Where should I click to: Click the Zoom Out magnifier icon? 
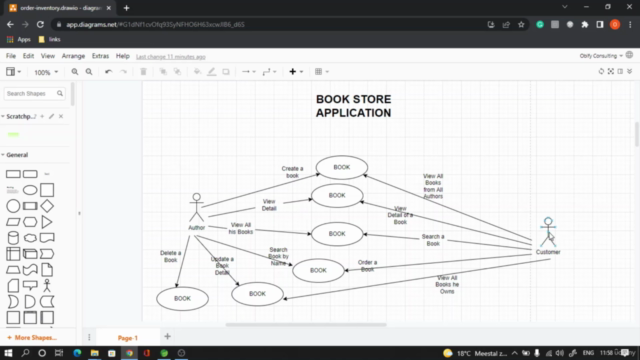[89, 72]
